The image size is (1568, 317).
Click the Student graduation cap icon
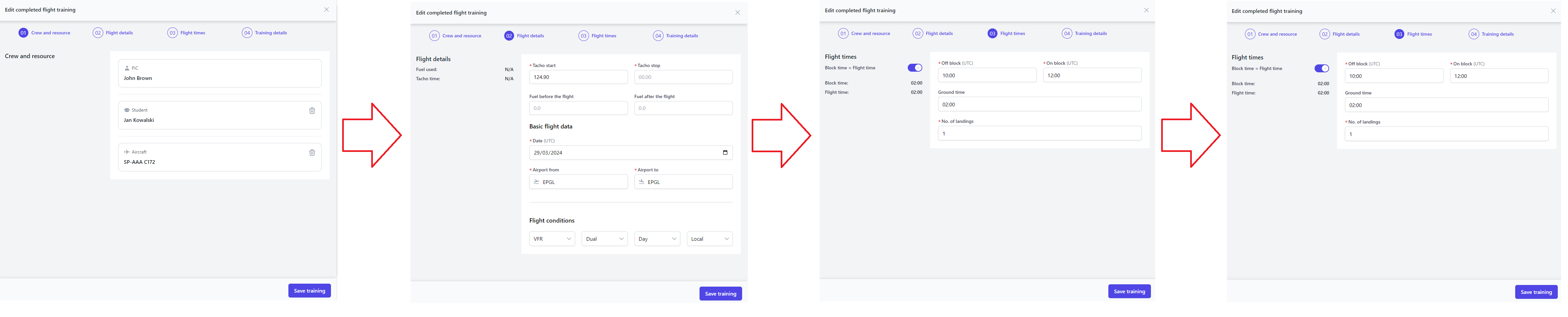127,110
